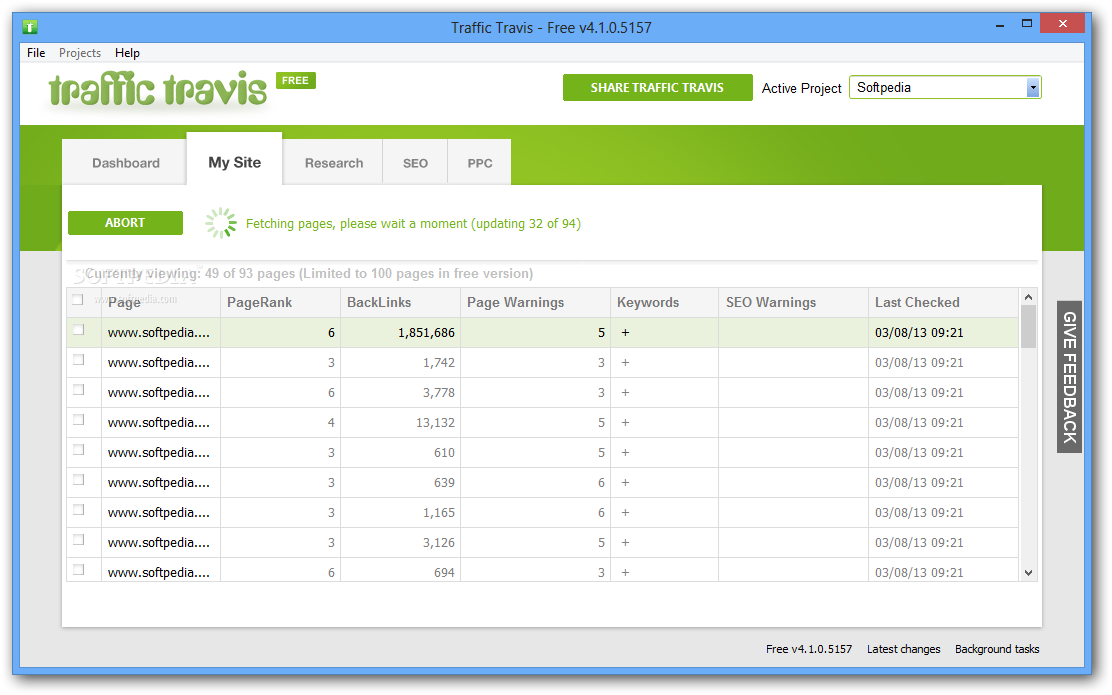Sort by the PageRank column header
Image resolution: width=1112 pixels, height=695 pixels.
280,303
